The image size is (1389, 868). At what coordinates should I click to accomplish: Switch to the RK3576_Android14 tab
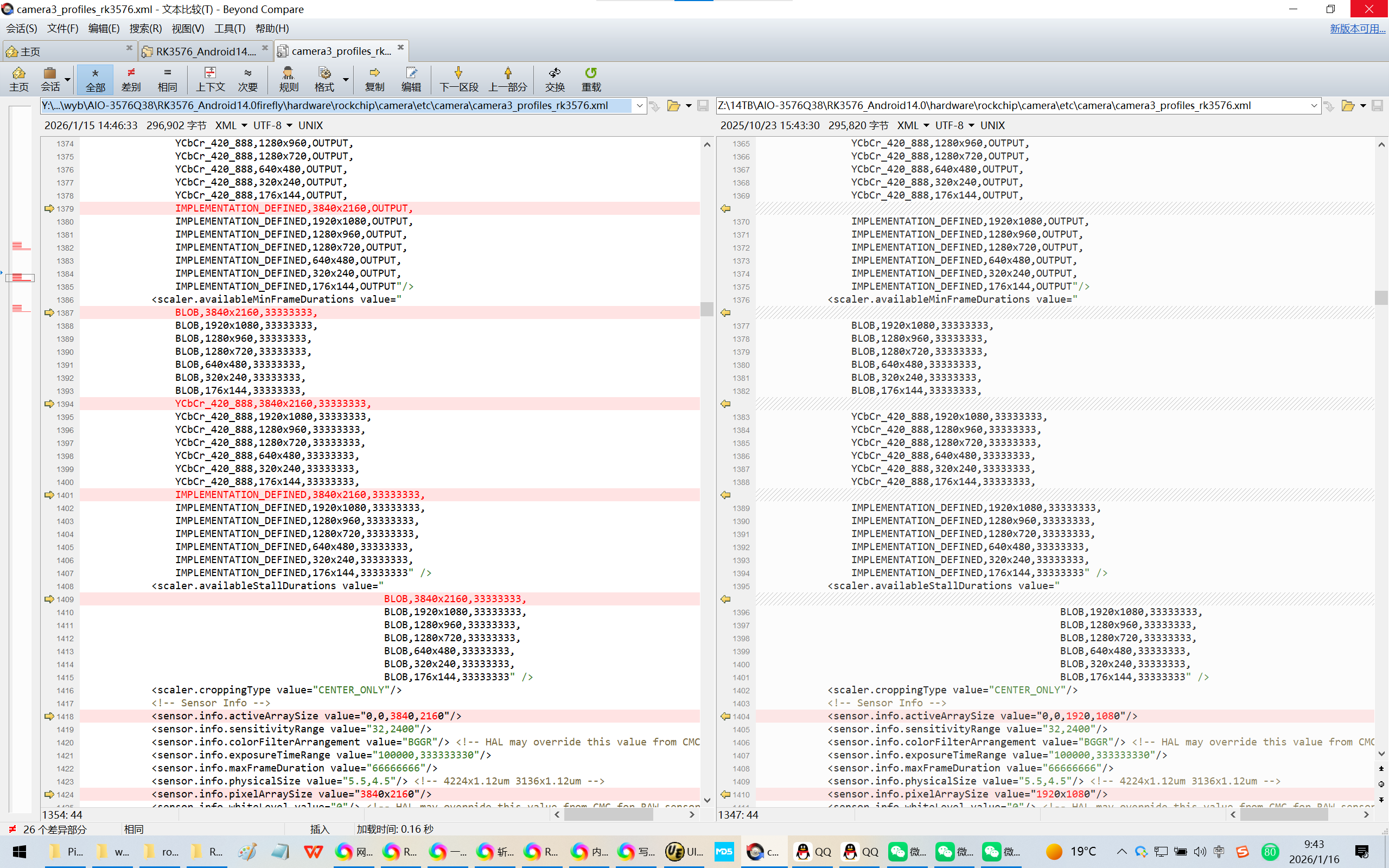coord(205,51)
